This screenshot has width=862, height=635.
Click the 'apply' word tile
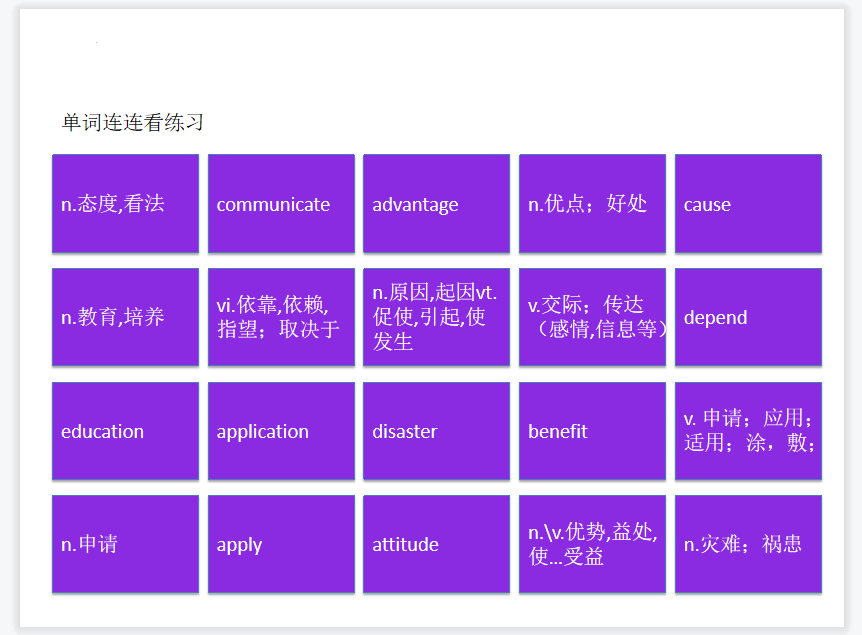click(281, 544)
